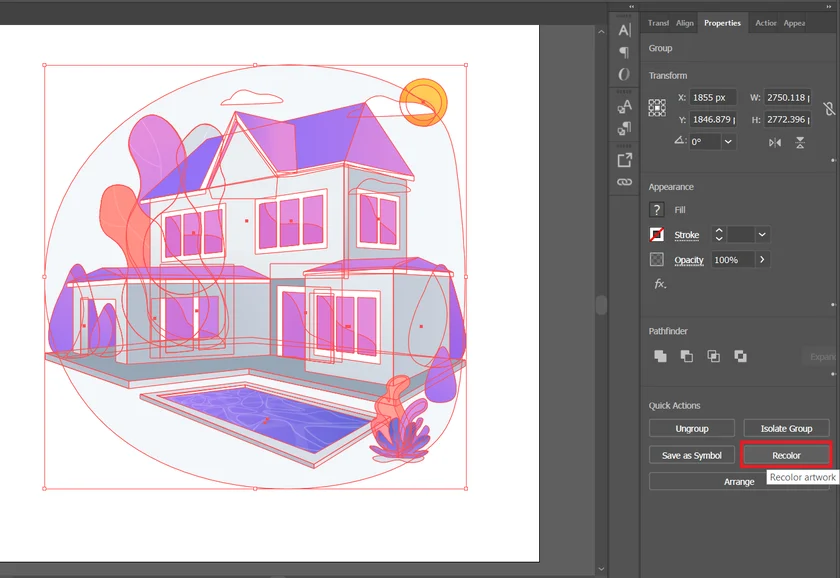The image size is (840, 578).
Task: Select the reference point locator grid
Action: pyautogui.click(x=657, y=108)
